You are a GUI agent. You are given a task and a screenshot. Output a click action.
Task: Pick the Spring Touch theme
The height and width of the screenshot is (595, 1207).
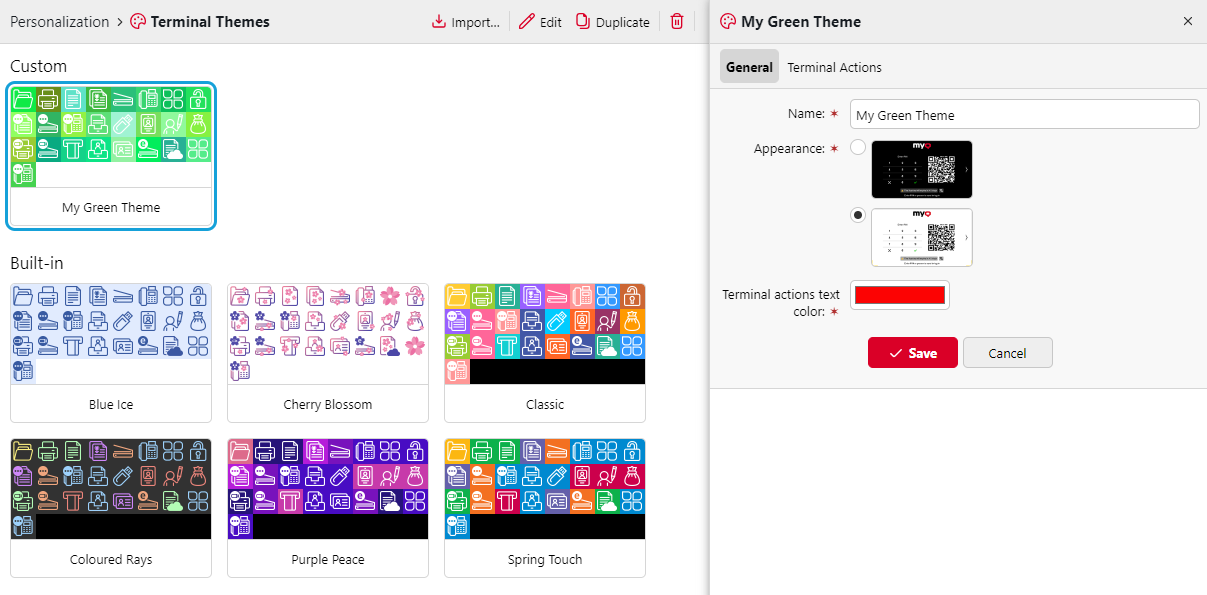click(x=545, y=507)
